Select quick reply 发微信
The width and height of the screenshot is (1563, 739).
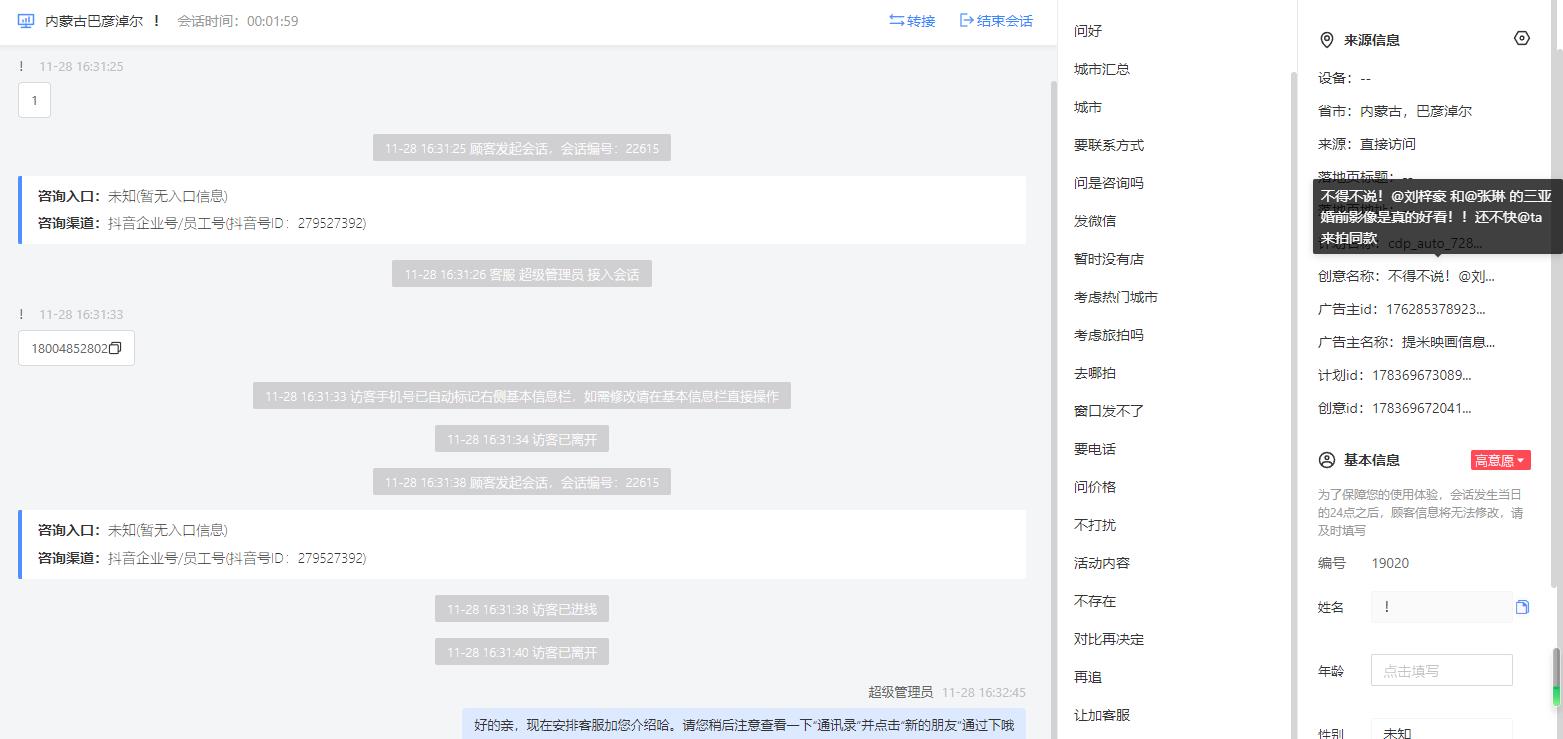tap(1095, 221)
